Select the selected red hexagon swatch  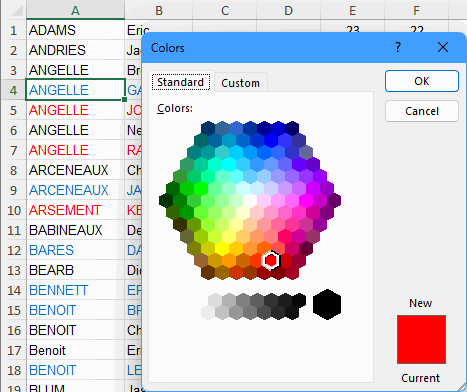point(271,260)
